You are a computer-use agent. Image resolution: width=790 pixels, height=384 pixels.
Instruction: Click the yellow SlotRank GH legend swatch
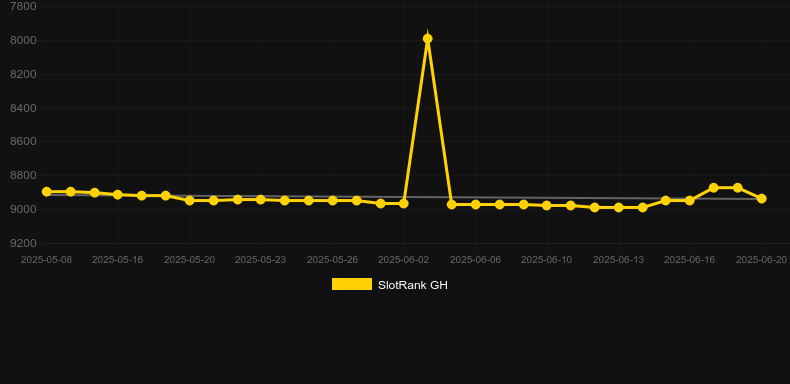coord(352,284)
